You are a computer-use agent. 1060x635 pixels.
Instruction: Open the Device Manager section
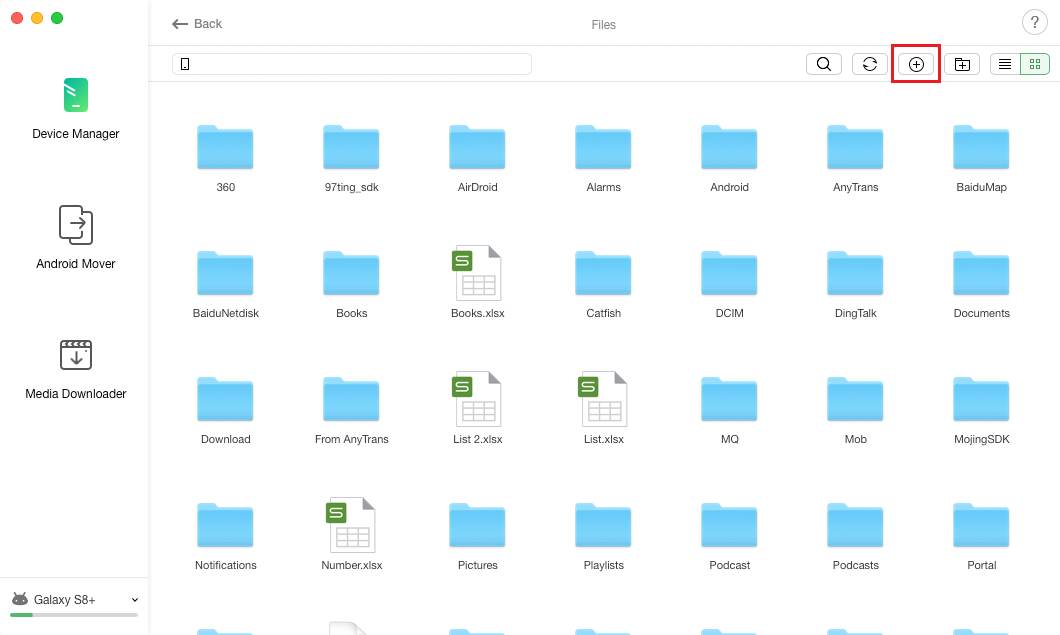76,108
